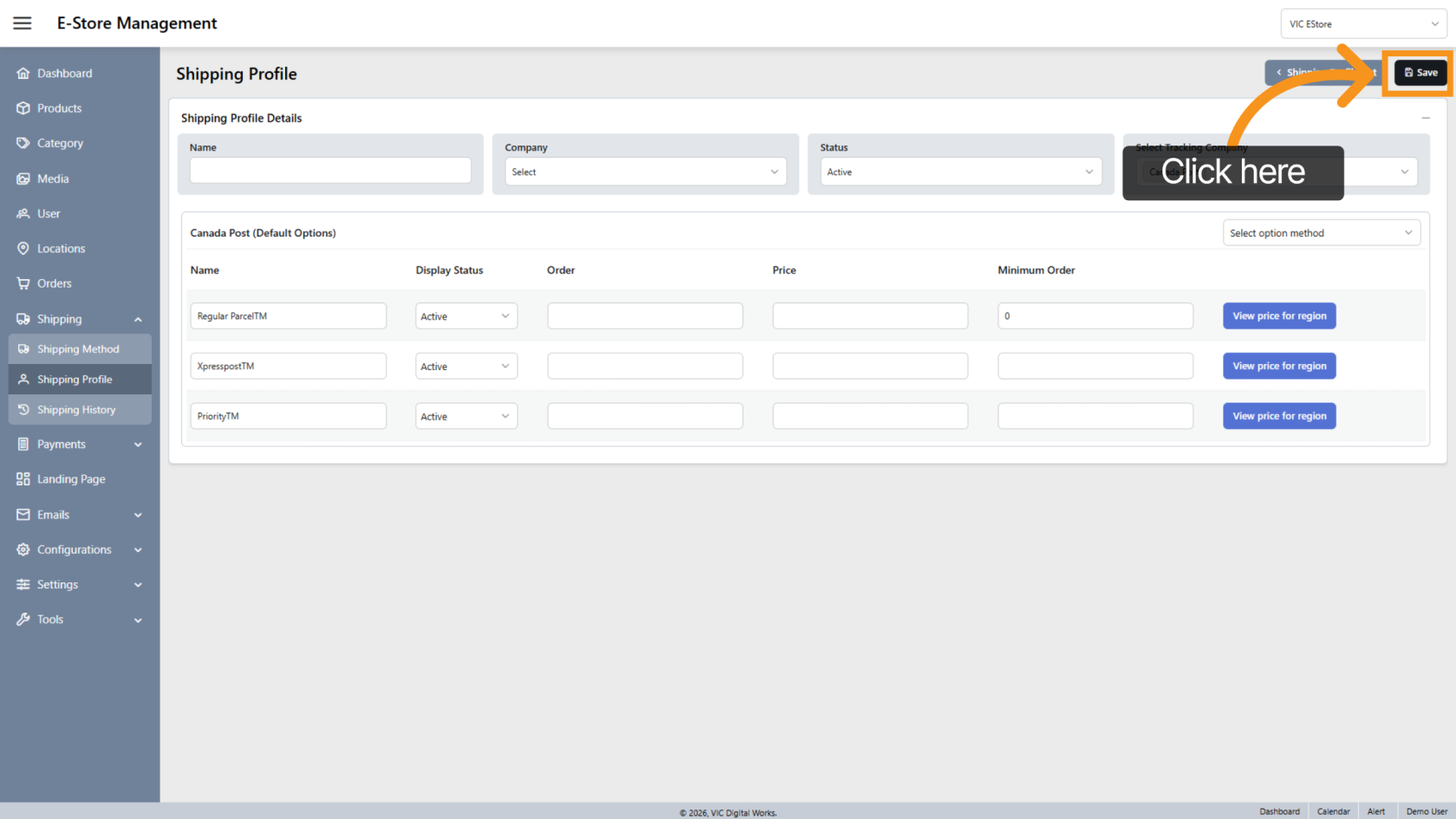Screen dimensions: 1456x819
Task: Click the Locations pin icon
Action: click(23, 249)
